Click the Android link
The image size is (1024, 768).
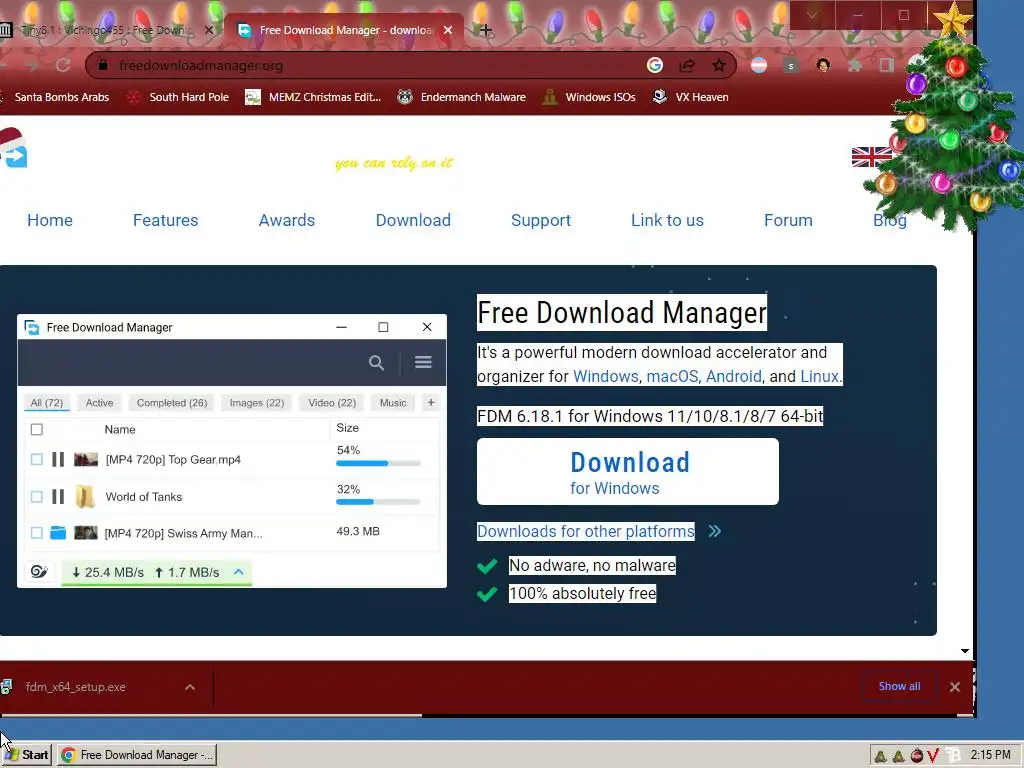click(x=733, y=376)
